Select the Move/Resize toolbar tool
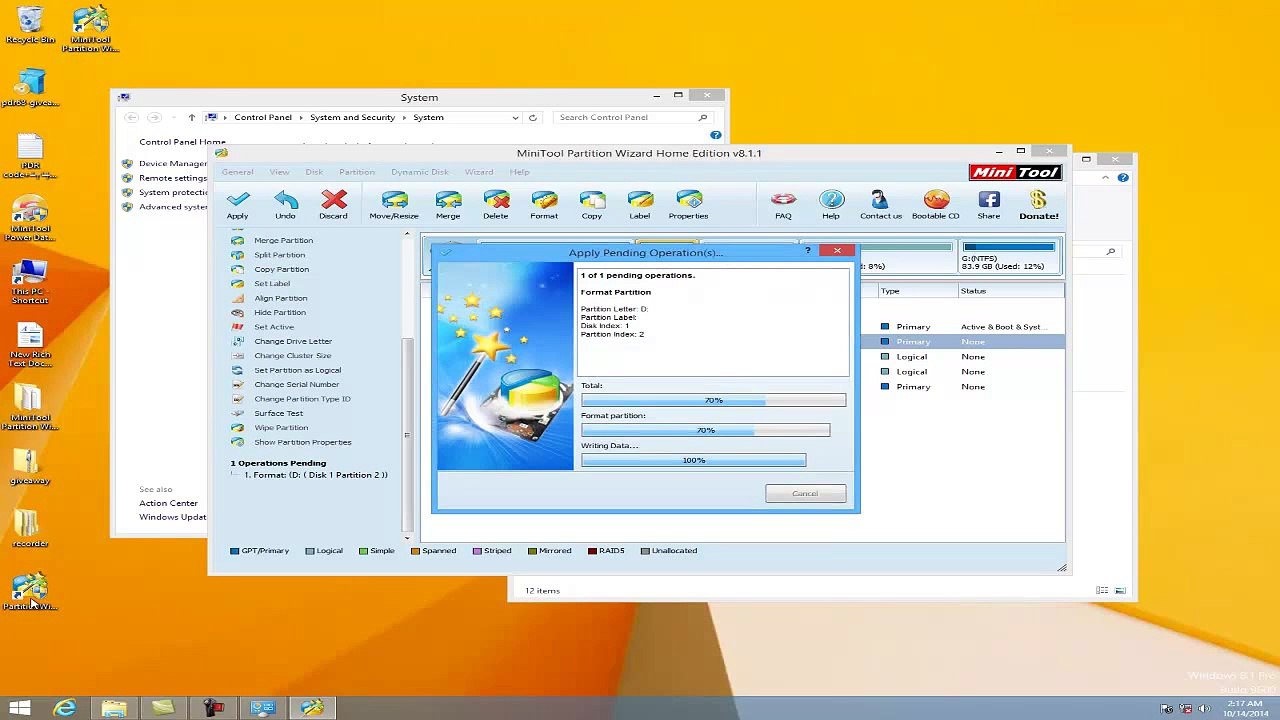 pos(394,204)
